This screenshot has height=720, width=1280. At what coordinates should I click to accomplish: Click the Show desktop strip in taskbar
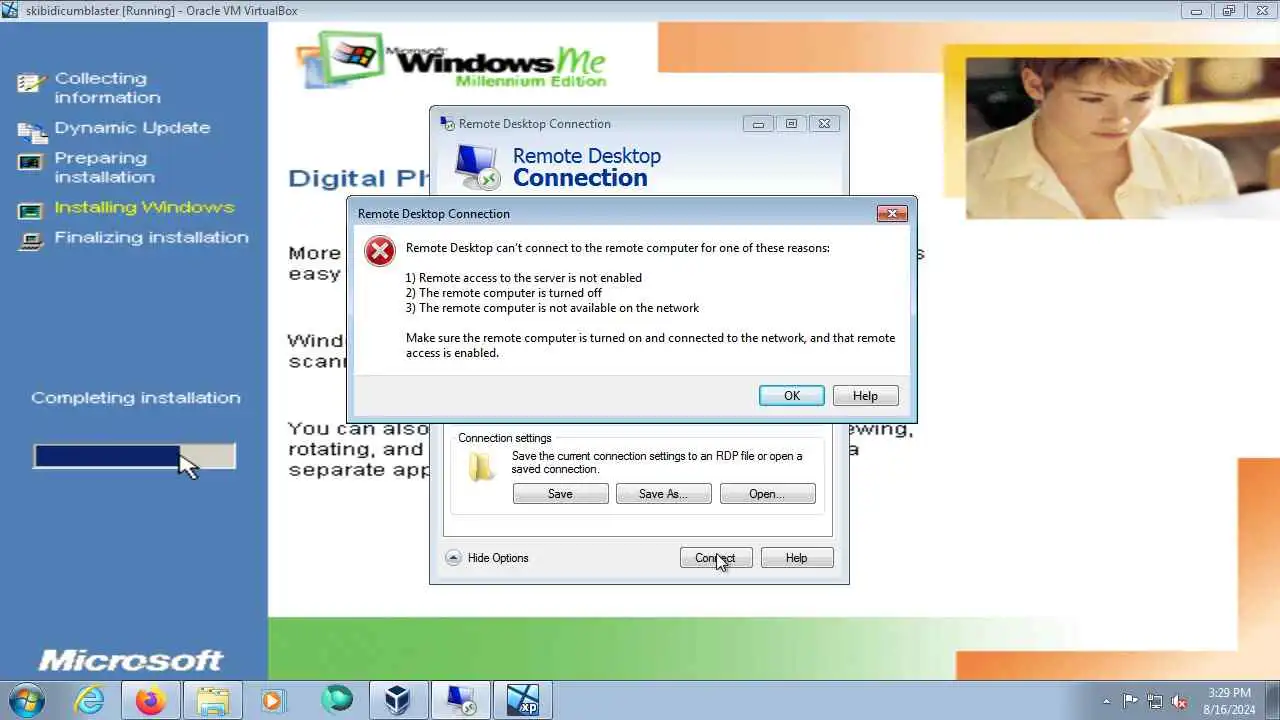coord(1272,700)
